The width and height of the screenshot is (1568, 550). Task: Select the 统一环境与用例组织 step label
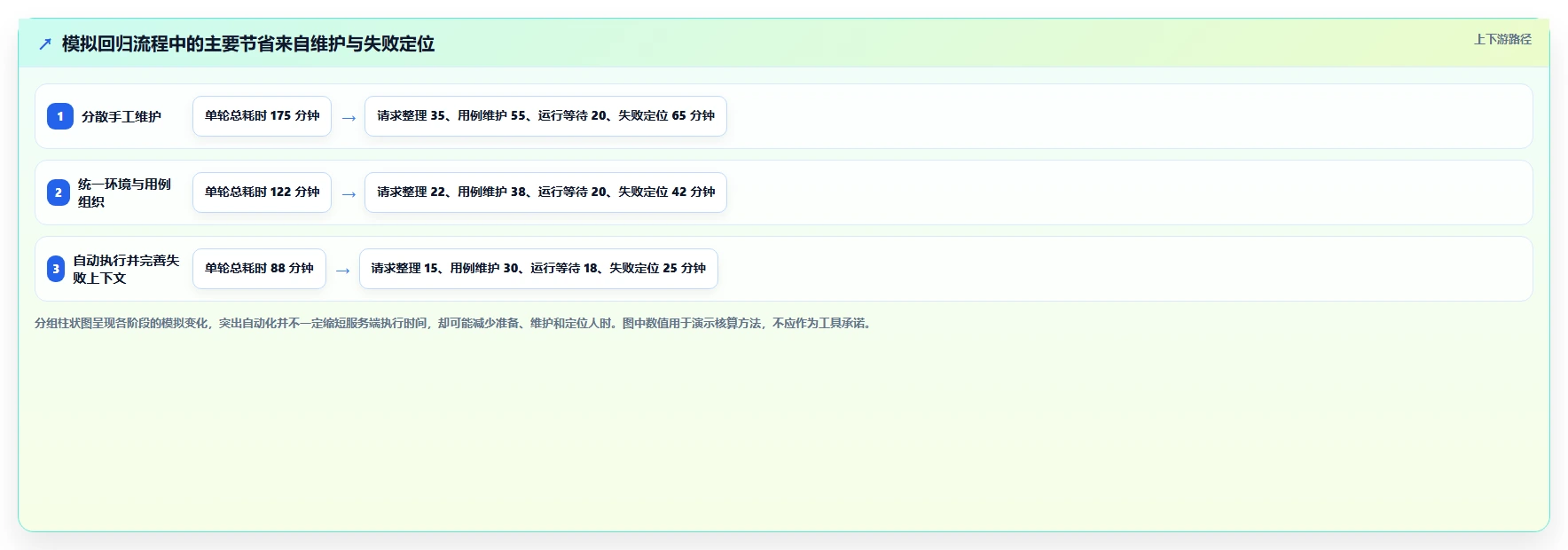124,192
